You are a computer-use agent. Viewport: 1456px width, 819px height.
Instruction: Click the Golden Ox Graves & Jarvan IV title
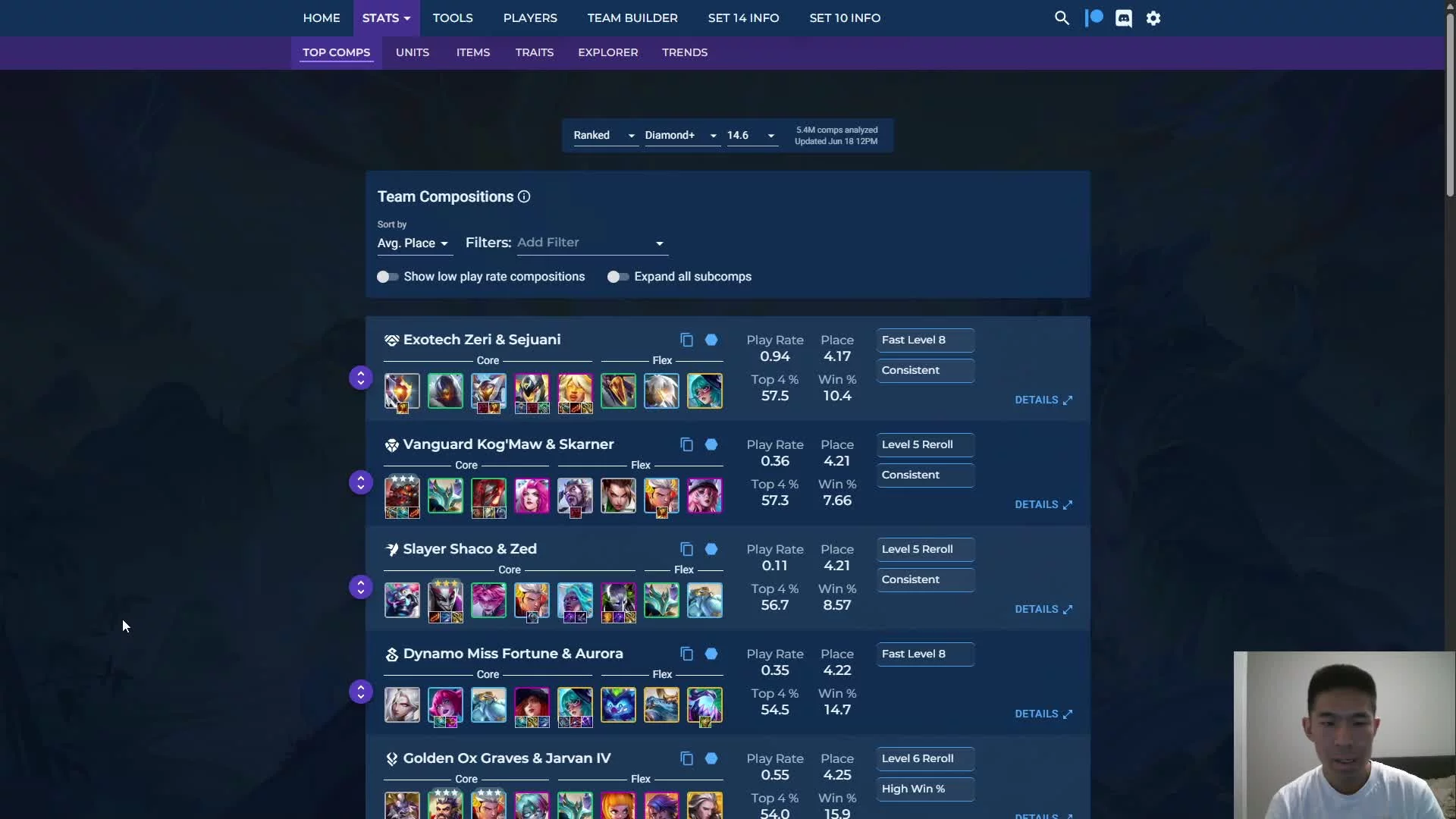pos(507,759)
